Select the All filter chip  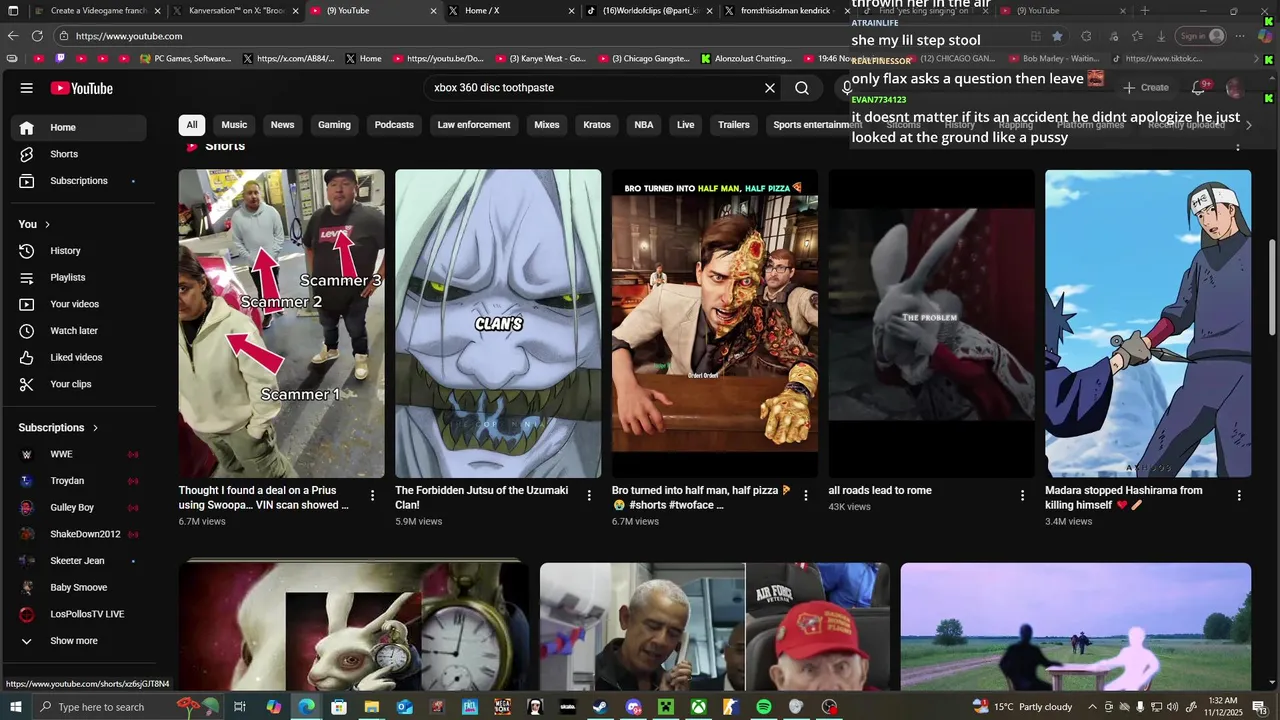coord(192,125)
